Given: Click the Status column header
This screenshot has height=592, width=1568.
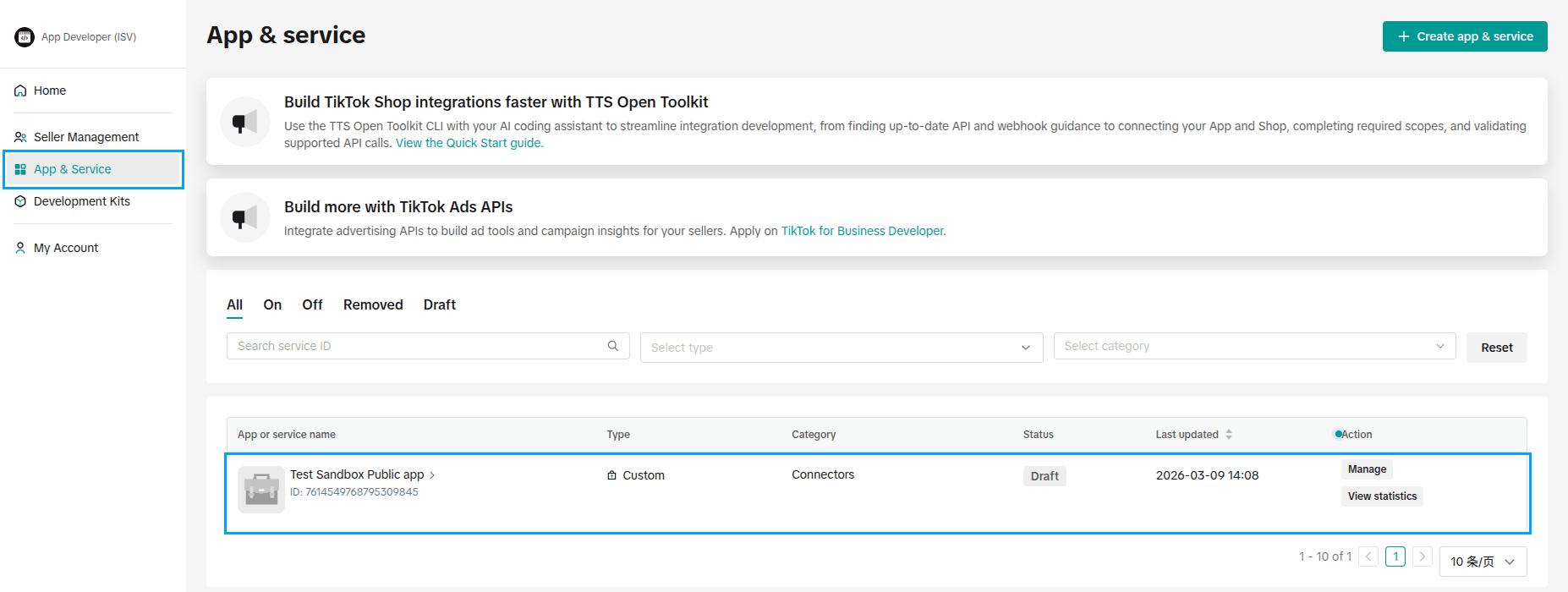Looking at the screenshot, I should pyautogui.click(x=1039, y=435).
